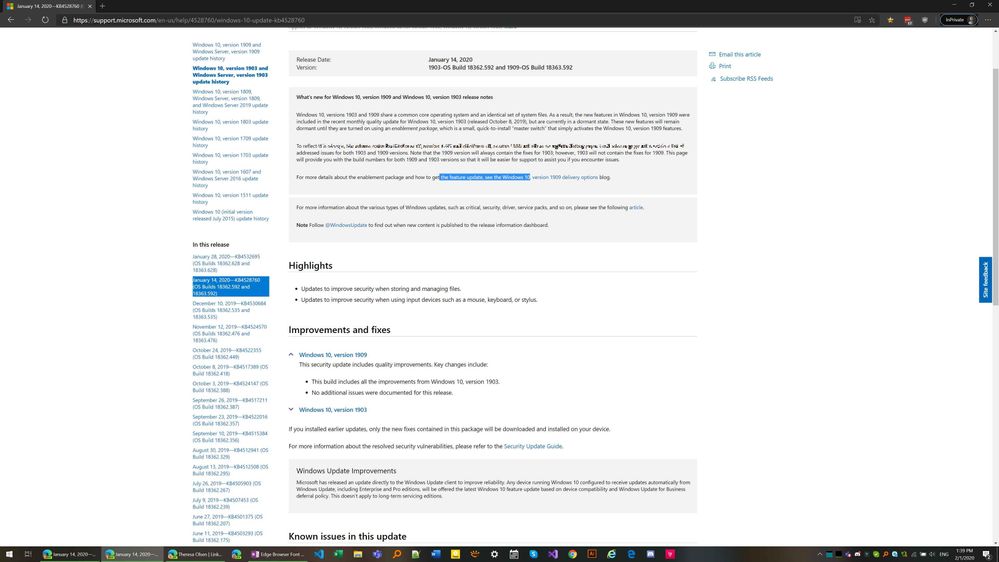
Task: Switch to Edge Browser Font taskbar window
Action: (x=278, y=554)
